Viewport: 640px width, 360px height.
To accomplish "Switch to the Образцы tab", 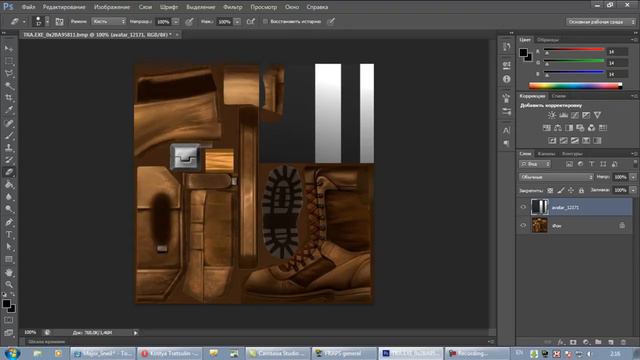I will point(548,40).
